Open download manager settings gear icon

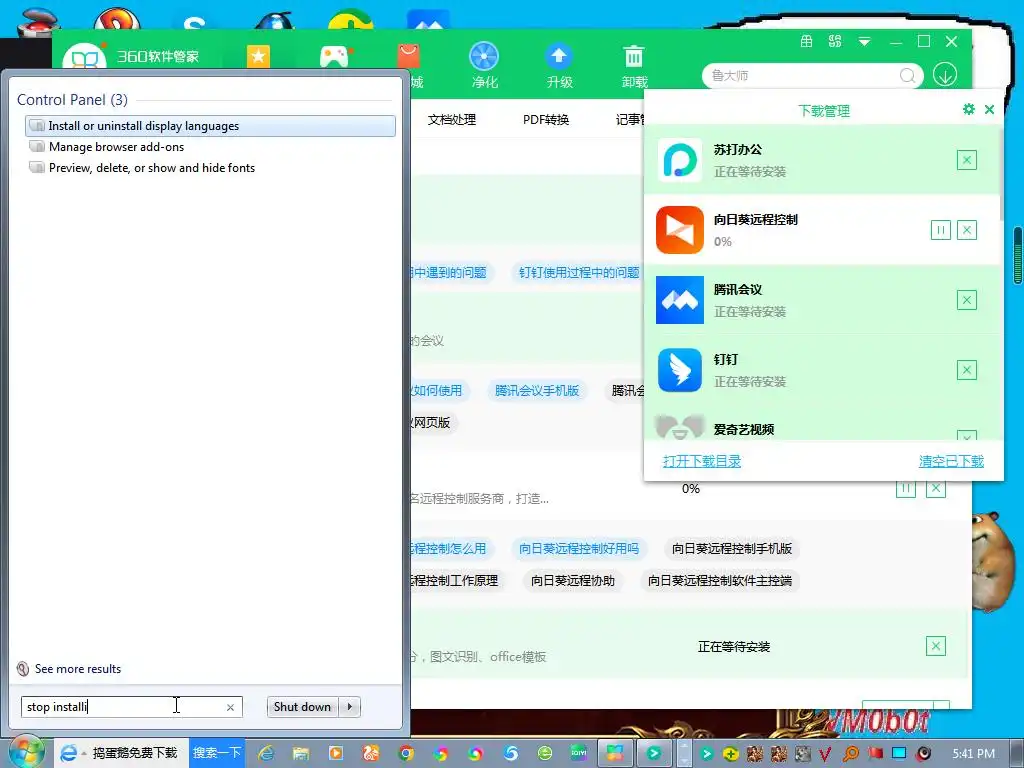tap(968, 109)
